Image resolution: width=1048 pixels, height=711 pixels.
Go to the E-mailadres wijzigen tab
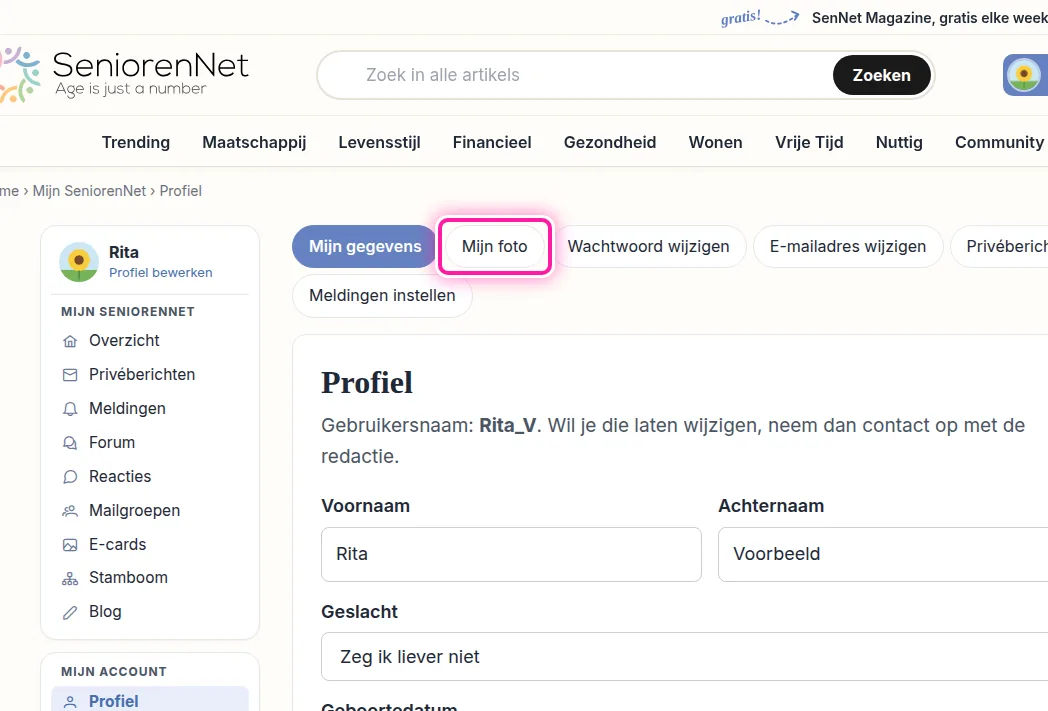[847, 247]
